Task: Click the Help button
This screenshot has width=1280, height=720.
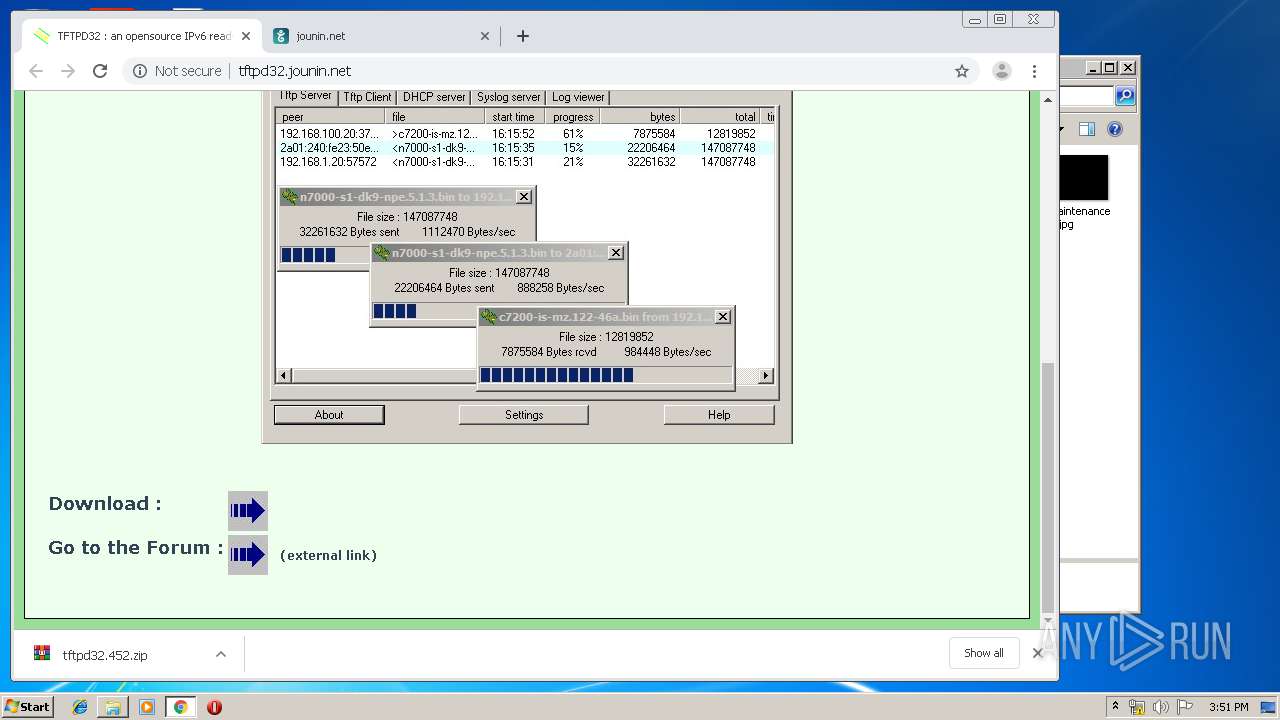Action: pos(719,415)
